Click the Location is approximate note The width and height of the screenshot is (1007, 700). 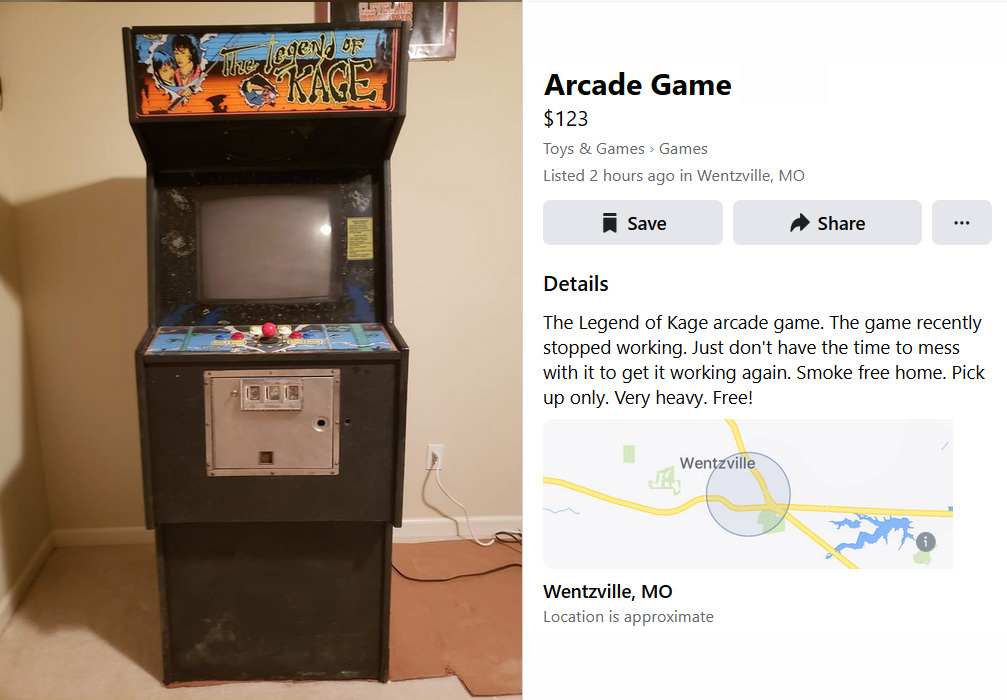click(628, 617)
